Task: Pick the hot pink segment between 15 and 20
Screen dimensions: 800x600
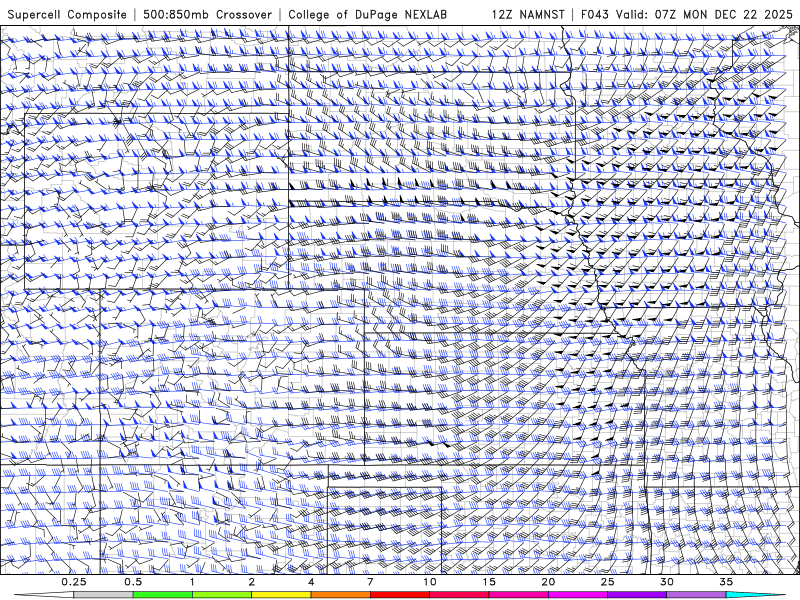Action: [x=518, y=595]
